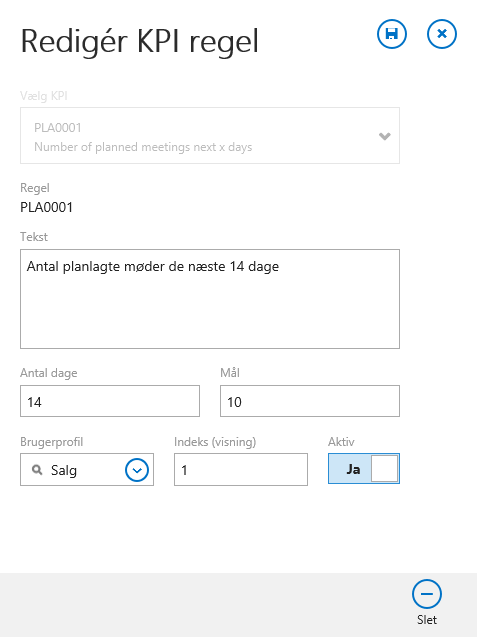Click into the Antal dage field
The height and width of the screenshot is (638, 477).
[x=110, y=401]
